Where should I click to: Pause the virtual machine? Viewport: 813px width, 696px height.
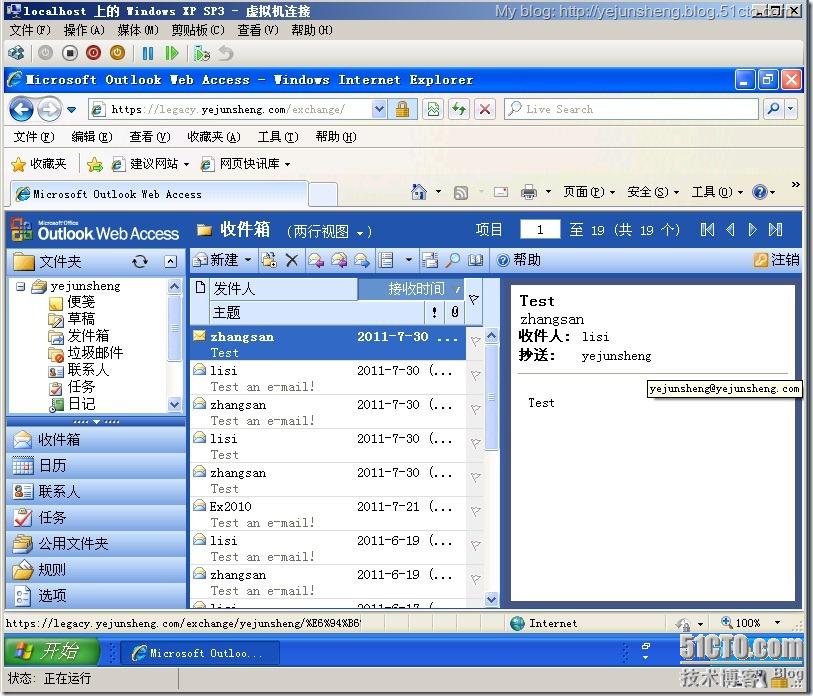[x=148, y=53]
